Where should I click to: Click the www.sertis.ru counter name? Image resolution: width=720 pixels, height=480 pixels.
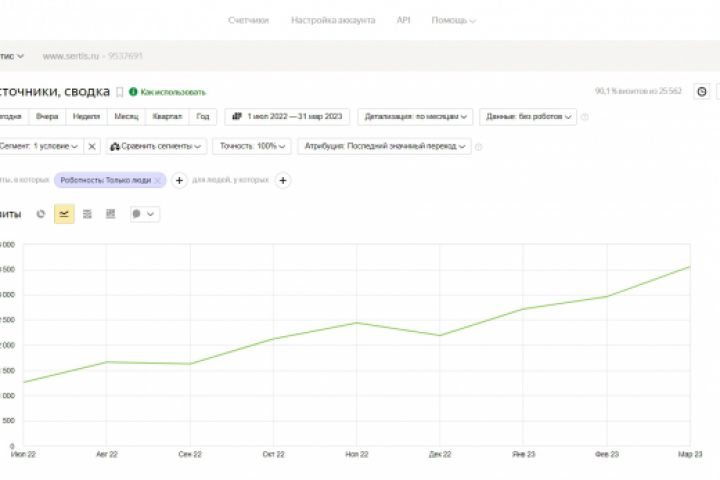(x=71, y=56)
